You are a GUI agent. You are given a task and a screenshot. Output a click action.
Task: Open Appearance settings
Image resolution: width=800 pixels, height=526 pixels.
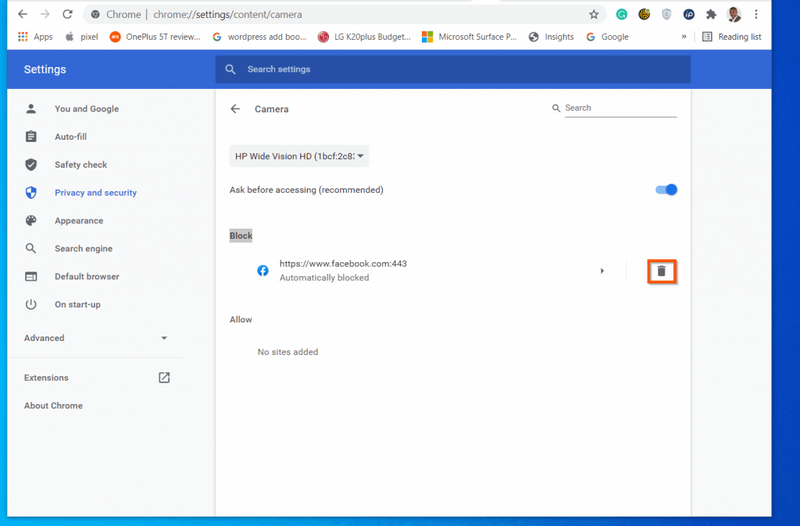79,221
